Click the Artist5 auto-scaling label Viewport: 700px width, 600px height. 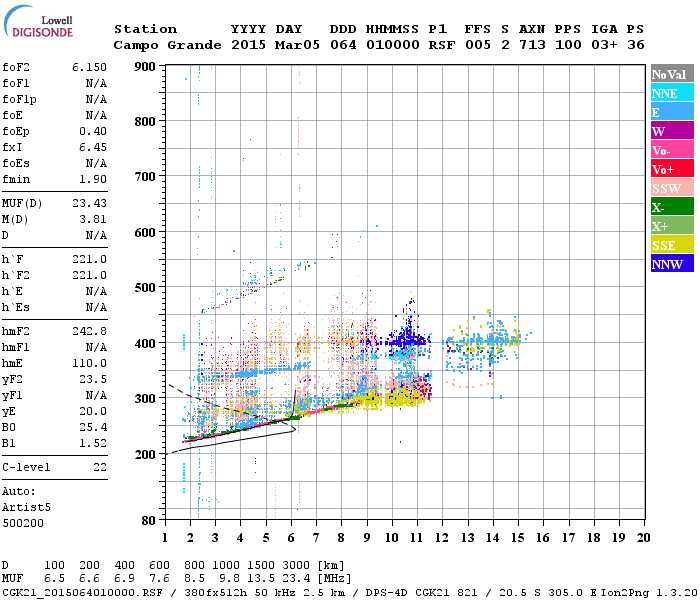26,508
